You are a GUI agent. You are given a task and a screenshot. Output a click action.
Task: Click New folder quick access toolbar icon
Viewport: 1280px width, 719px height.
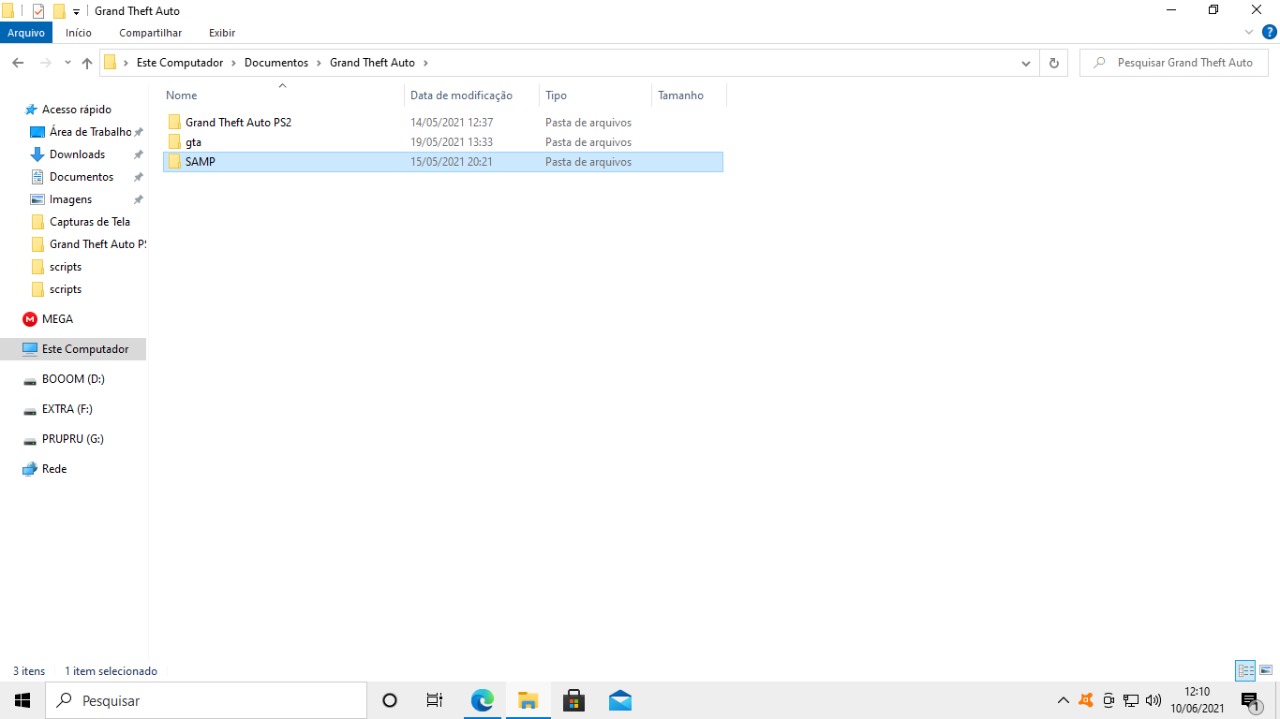coord(59,11)
